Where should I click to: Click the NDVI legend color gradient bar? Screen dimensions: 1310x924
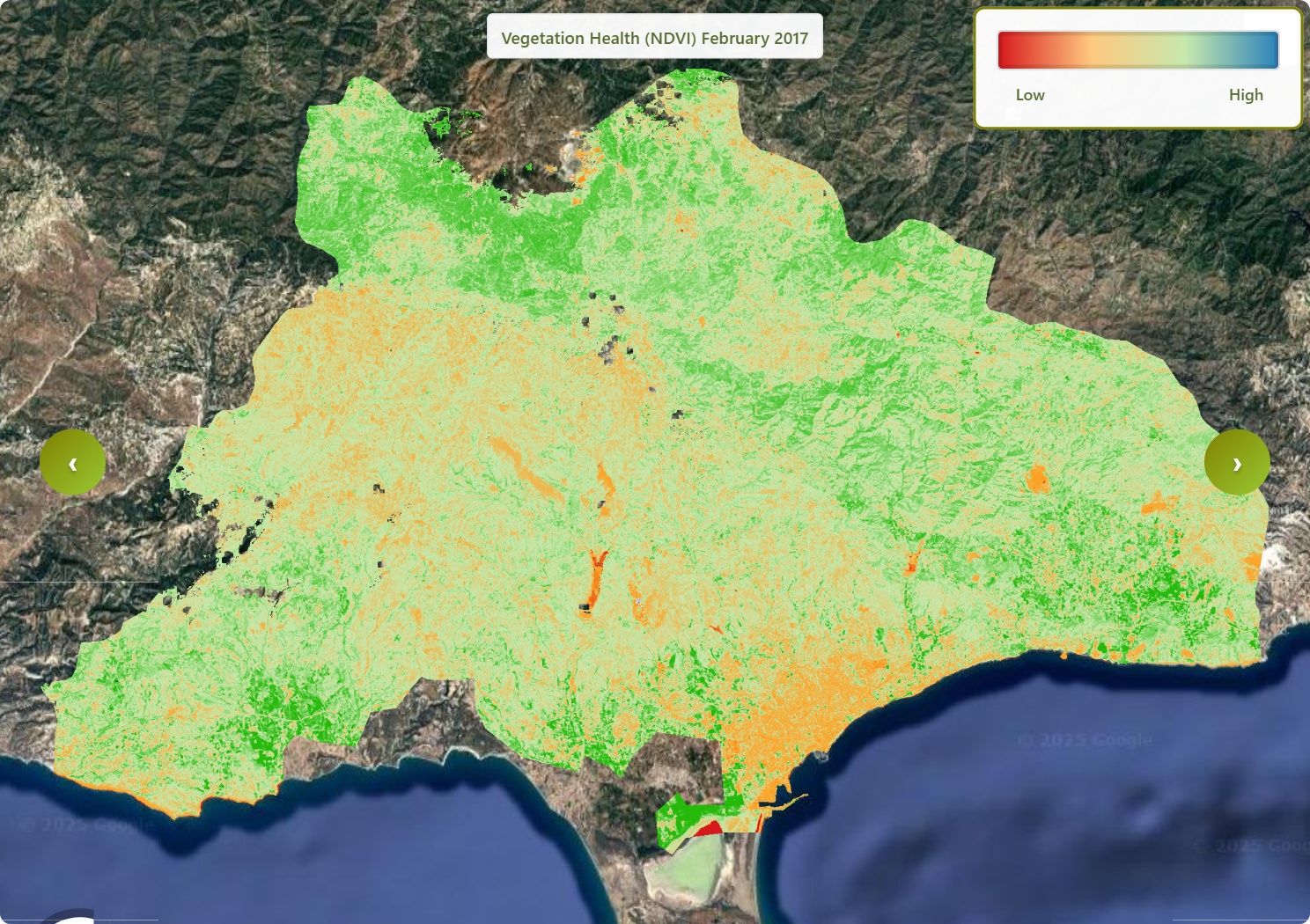[x=1137, y=50]
